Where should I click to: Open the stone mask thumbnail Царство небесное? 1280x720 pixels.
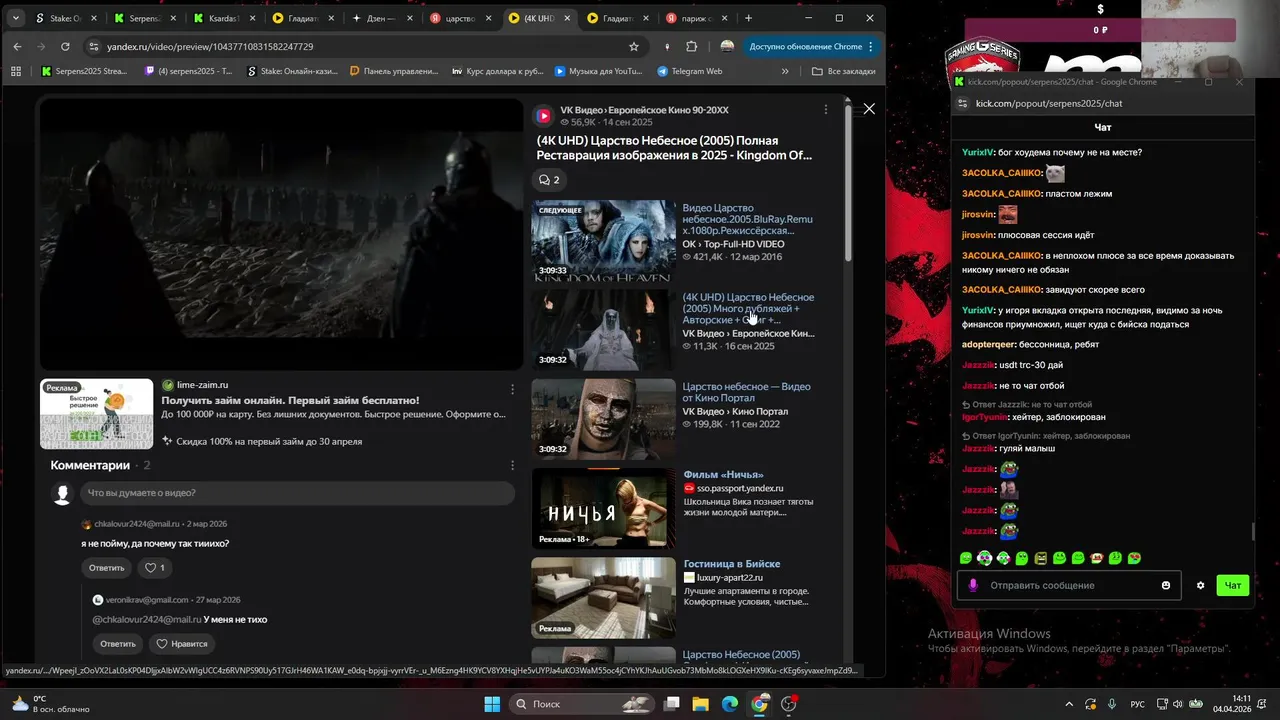click(x=604, y=419)
